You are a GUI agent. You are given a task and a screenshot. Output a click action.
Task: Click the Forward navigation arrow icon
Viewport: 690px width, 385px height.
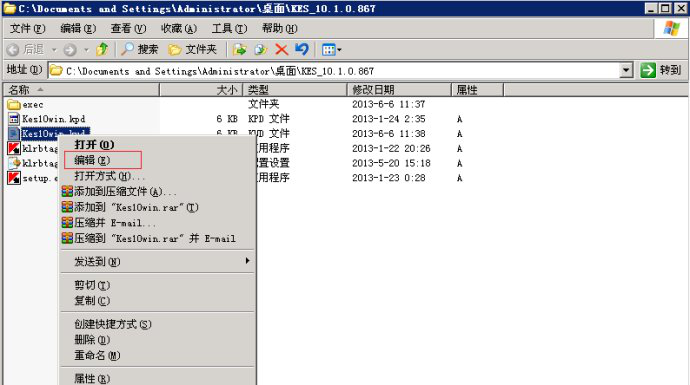pyautogui.click(x=70, y=50)
